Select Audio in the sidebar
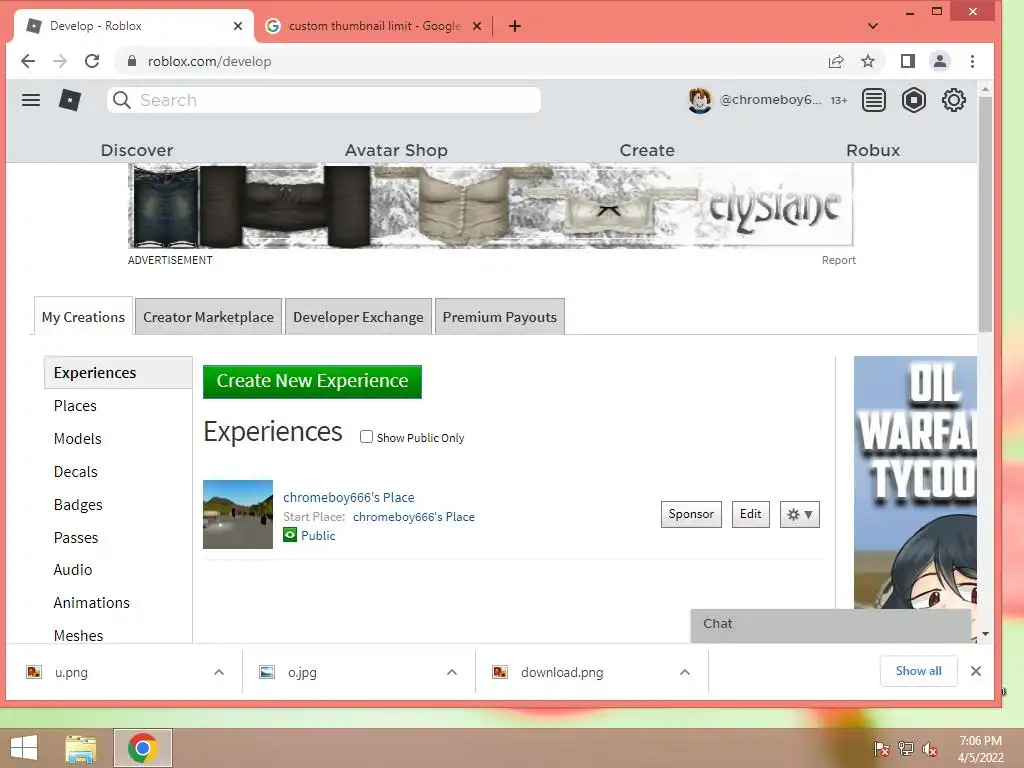Viewport: 1024px width, 768px height. (x=72, y=569)
